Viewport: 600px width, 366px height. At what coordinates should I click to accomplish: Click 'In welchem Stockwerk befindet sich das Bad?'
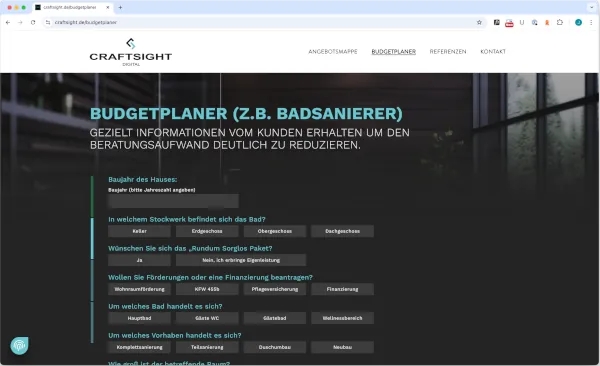click(187, 219)
